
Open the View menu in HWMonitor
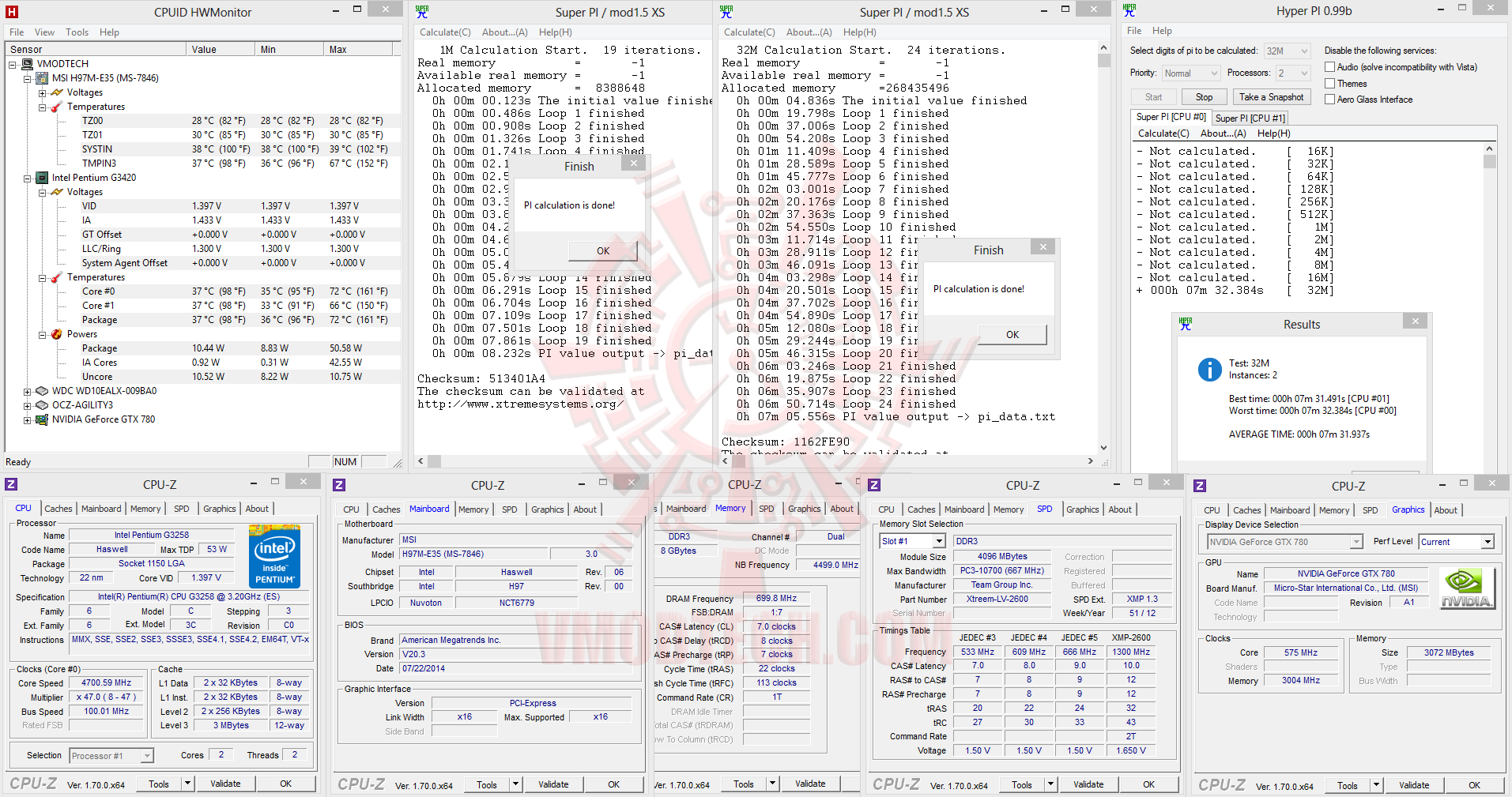(44, 32)
